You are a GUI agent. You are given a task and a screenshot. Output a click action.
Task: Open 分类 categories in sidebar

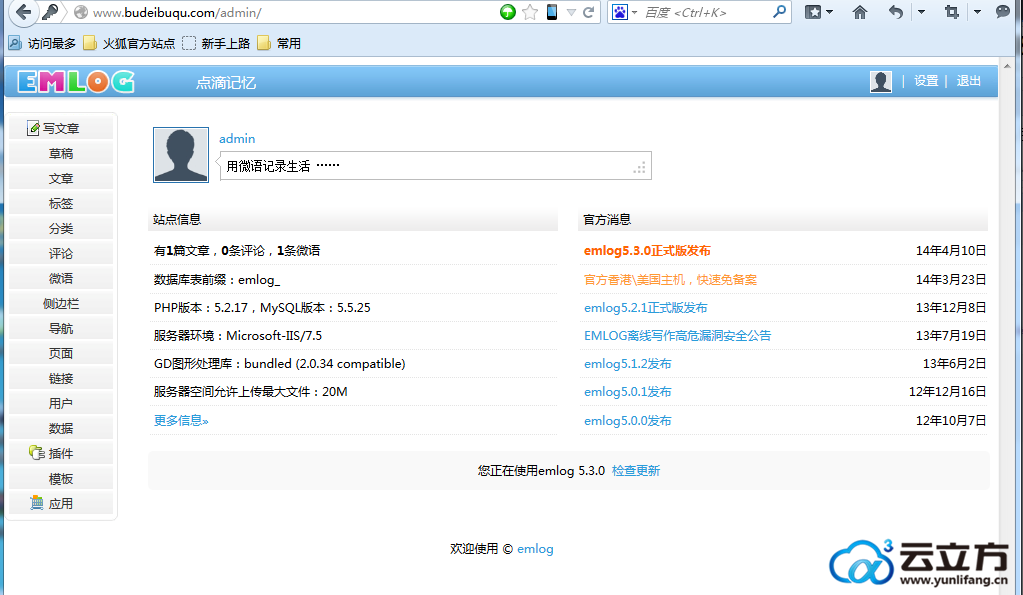coord(61,228)
